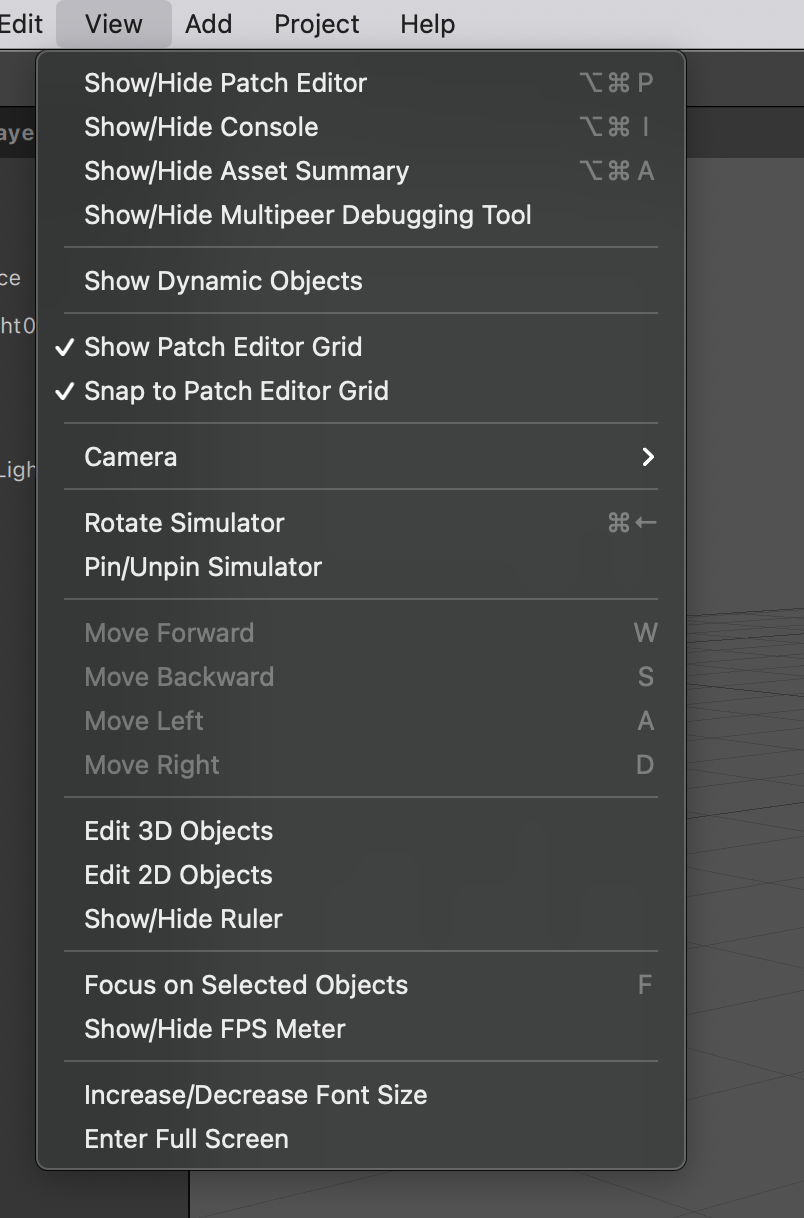The image size is (804, 1218).
Task: Toggle Show Patch Editor Grid checkmark
Action: click(x=223, y=347)
